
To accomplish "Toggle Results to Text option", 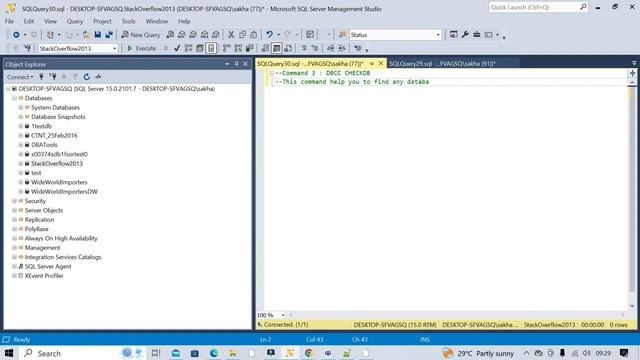I will point(265,48).
